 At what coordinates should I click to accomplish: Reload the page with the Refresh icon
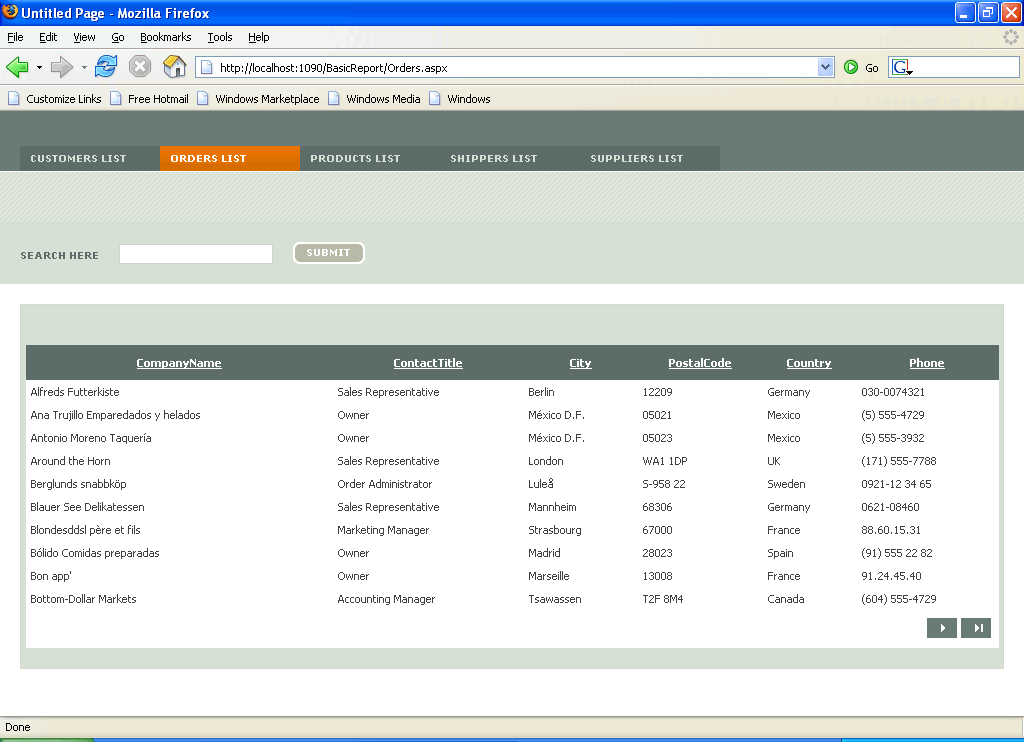click(x=106, y=67)
